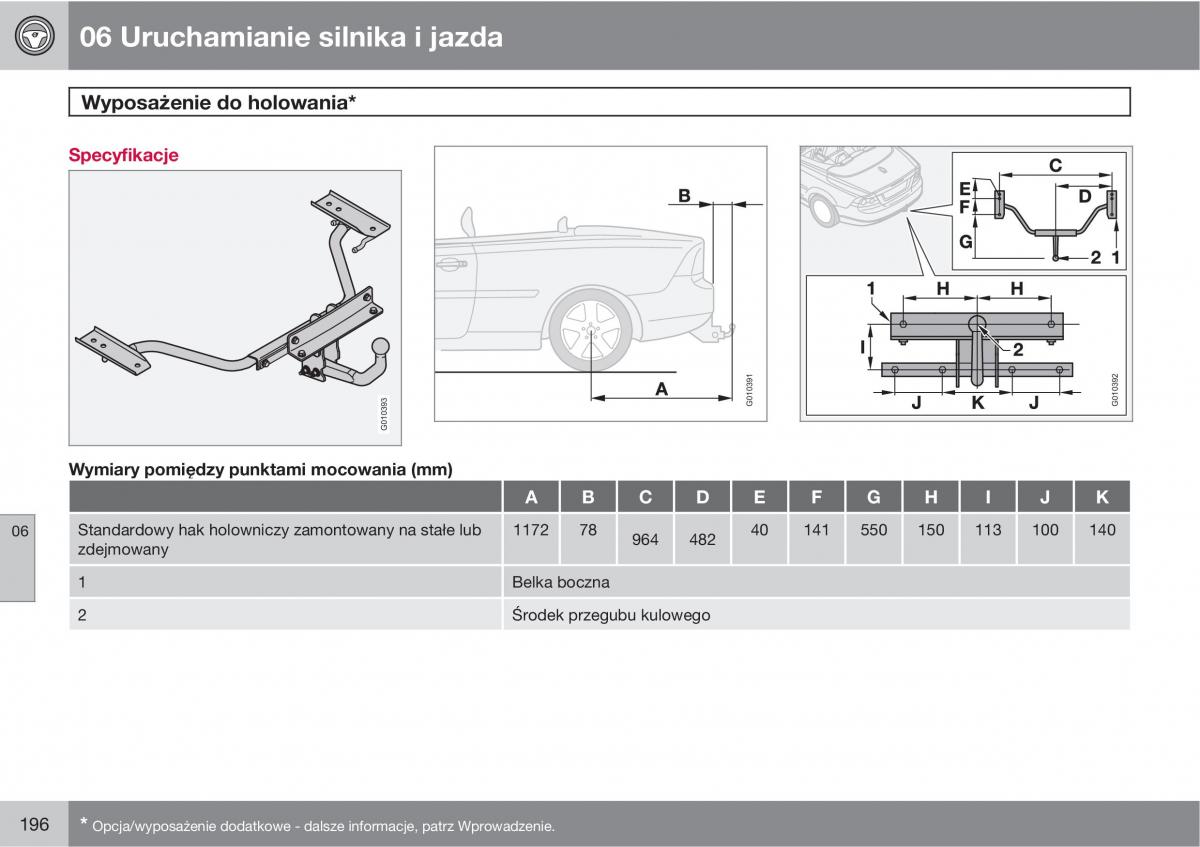Click the table caption "Wymiary pomiędzy punktami mocowania (mm)"
Viewport: 1200px width, 847px height.
pos(260,468)
